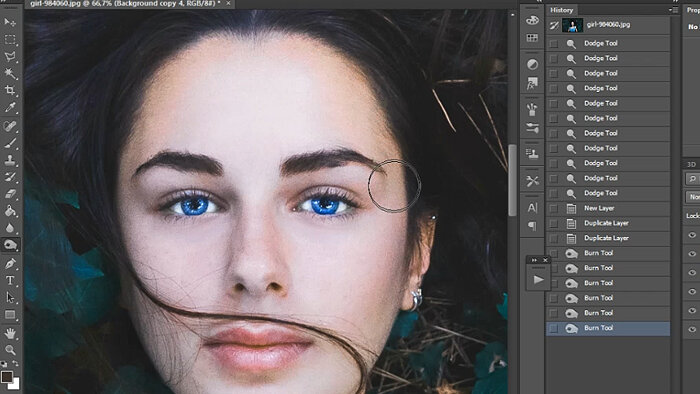Screen dimensions: 700x394
Task: Select the Move tool
Action: [x=10, y=22]
